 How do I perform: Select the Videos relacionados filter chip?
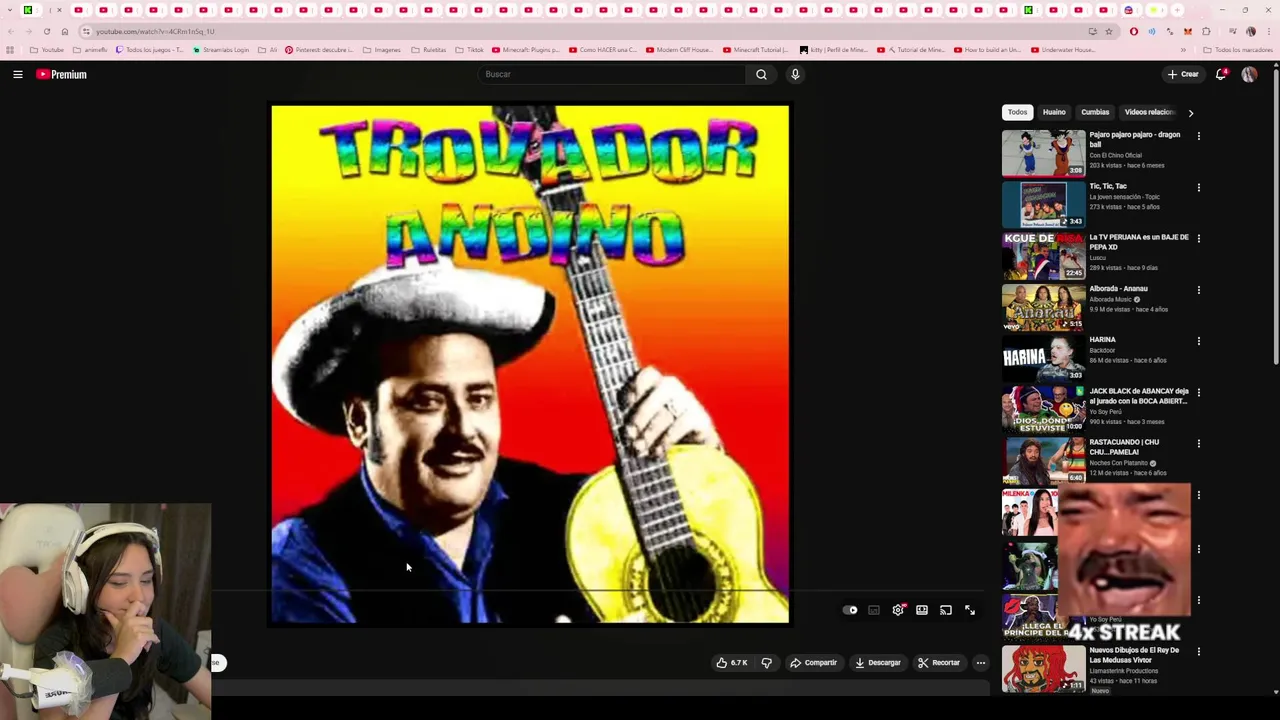1148,112
